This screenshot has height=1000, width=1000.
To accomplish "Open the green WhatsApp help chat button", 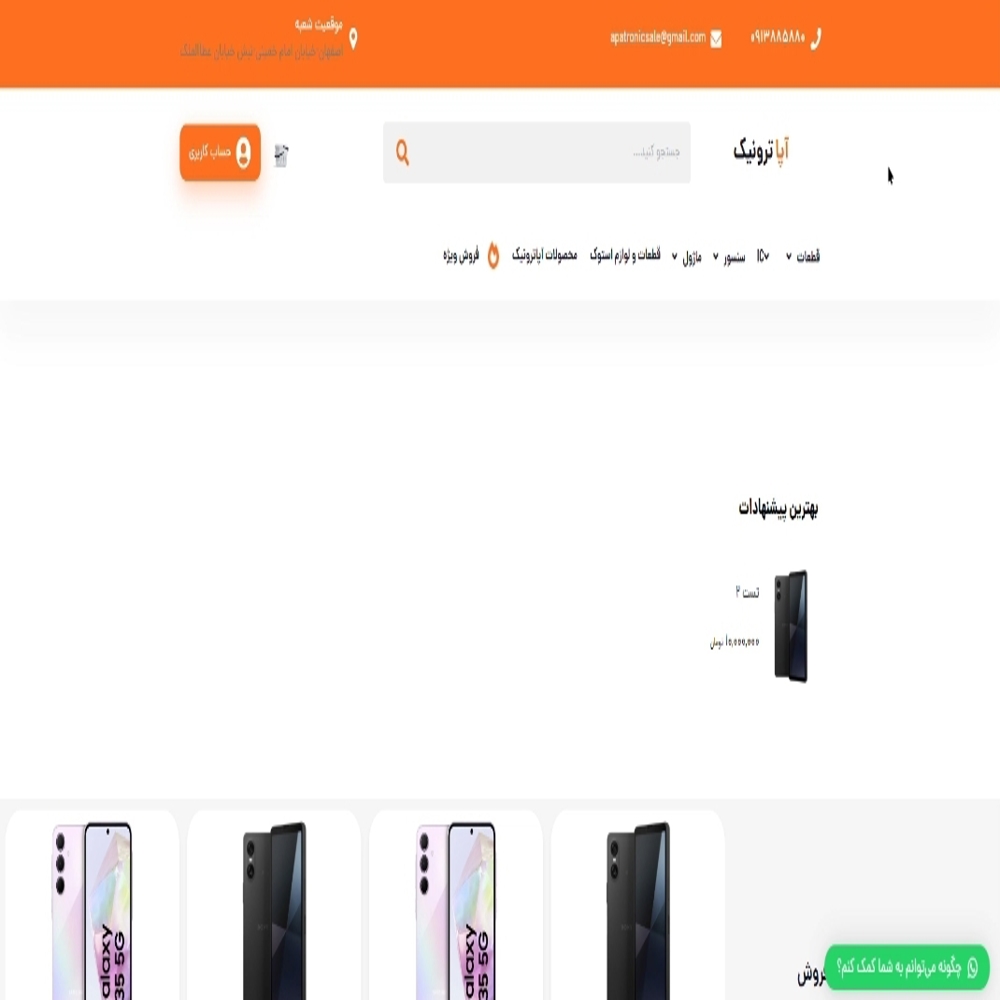I will pos(906,967).
